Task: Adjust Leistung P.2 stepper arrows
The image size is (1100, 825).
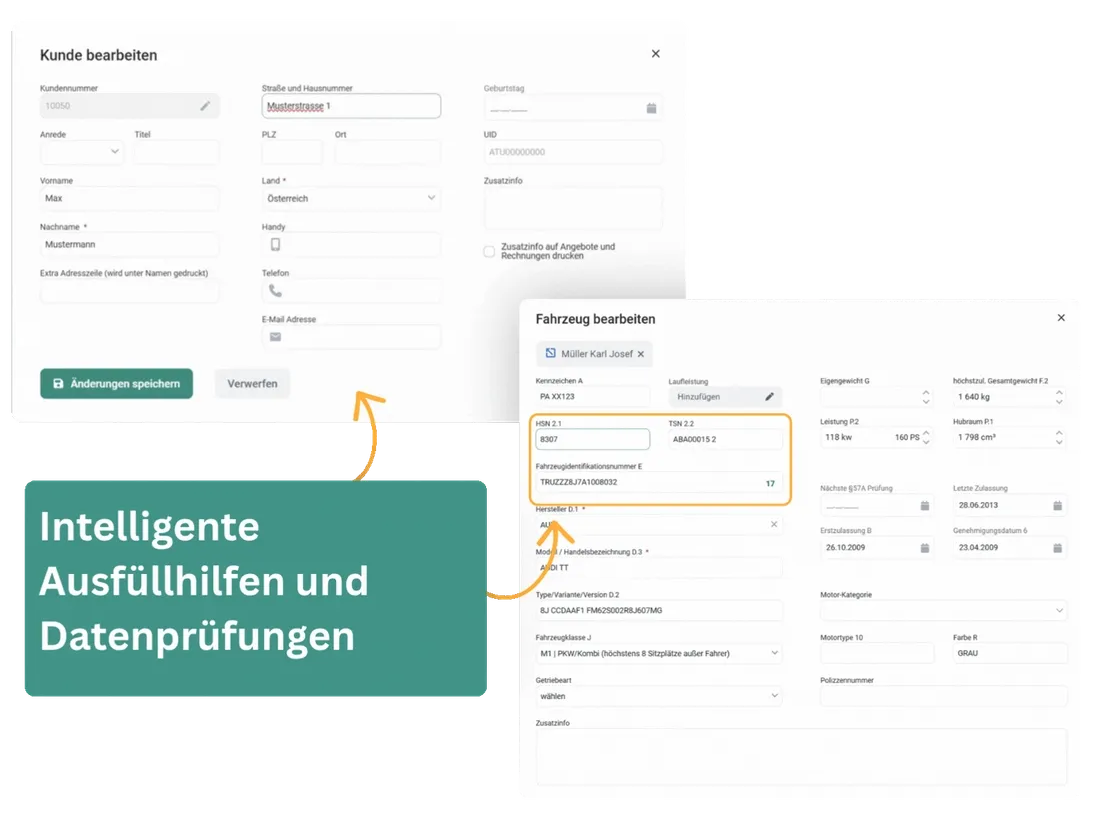Action: point(926,437)
